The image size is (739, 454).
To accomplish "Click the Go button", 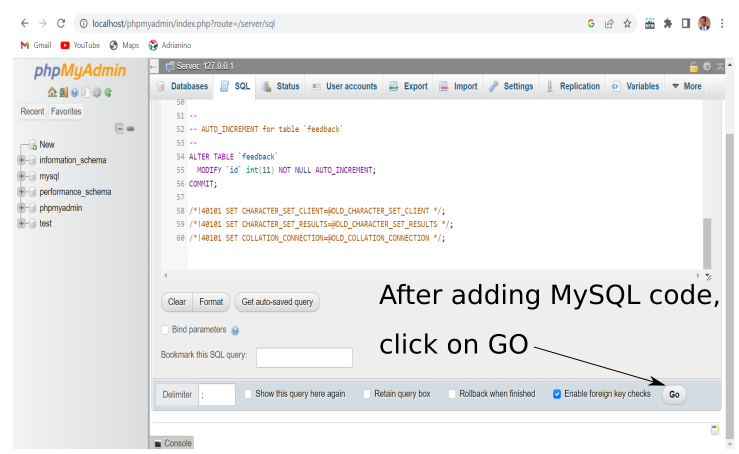I will pyautogui.click(x=674, y=395).
